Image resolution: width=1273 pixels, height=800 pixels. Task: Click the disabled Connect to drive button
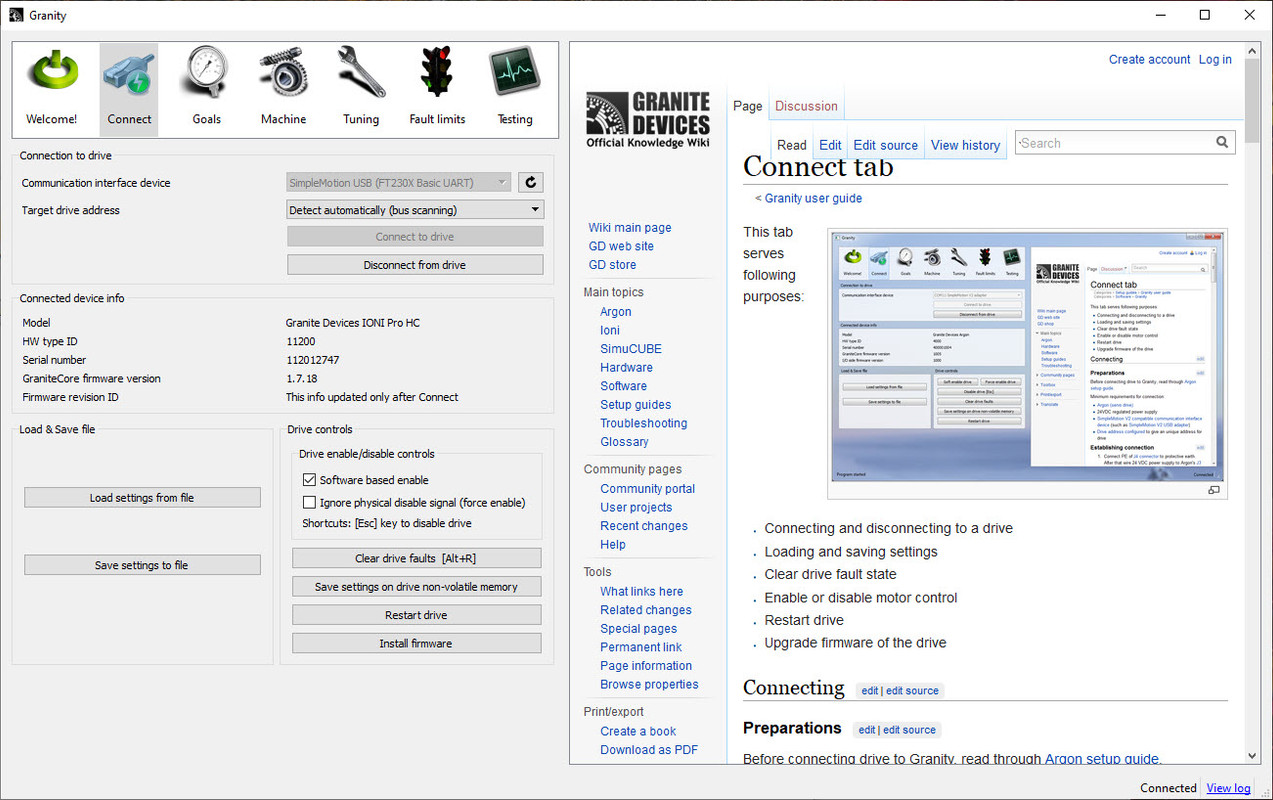(415, 237)
